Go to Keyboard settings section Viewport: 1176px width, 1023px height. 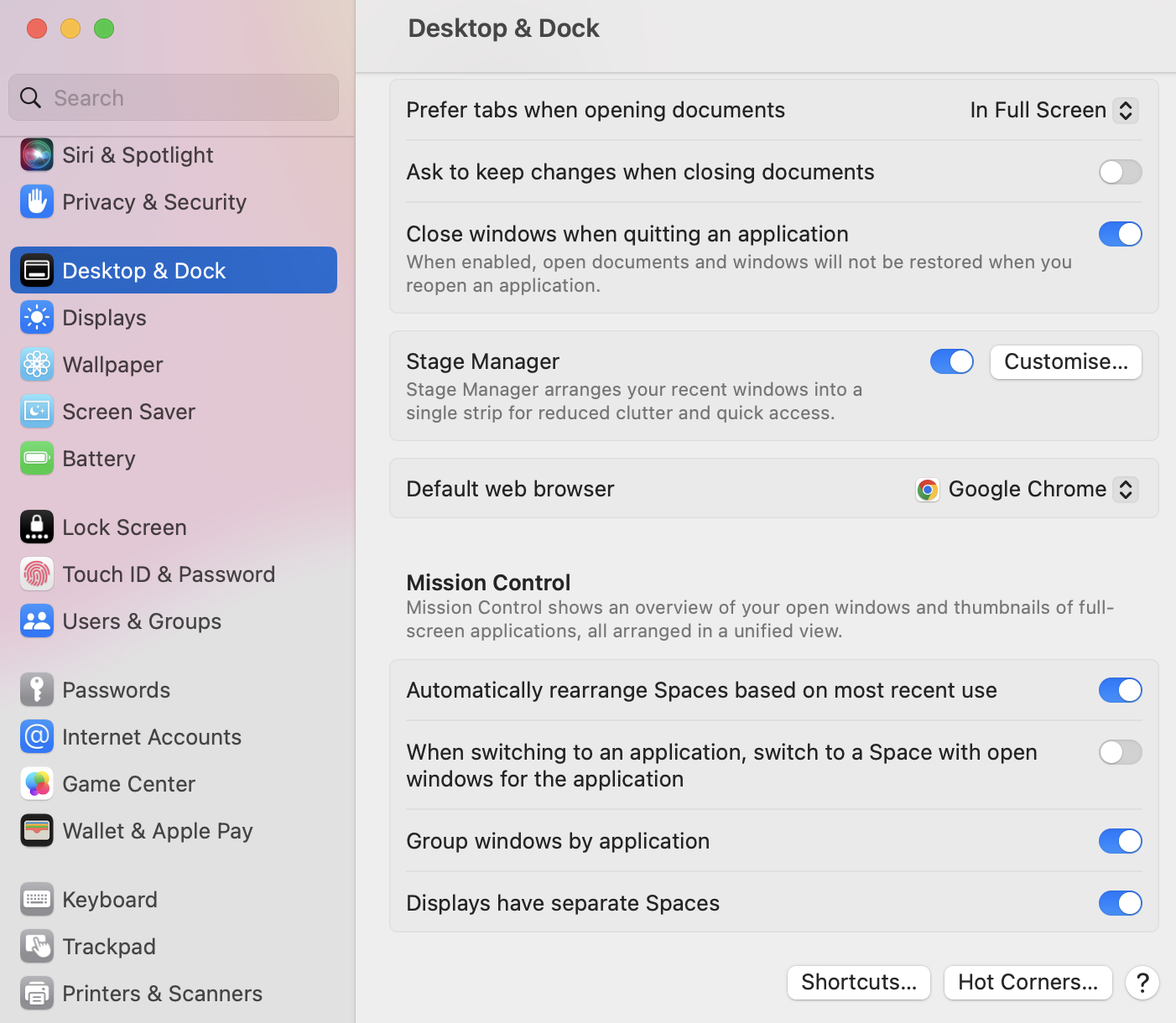(109, 900)
